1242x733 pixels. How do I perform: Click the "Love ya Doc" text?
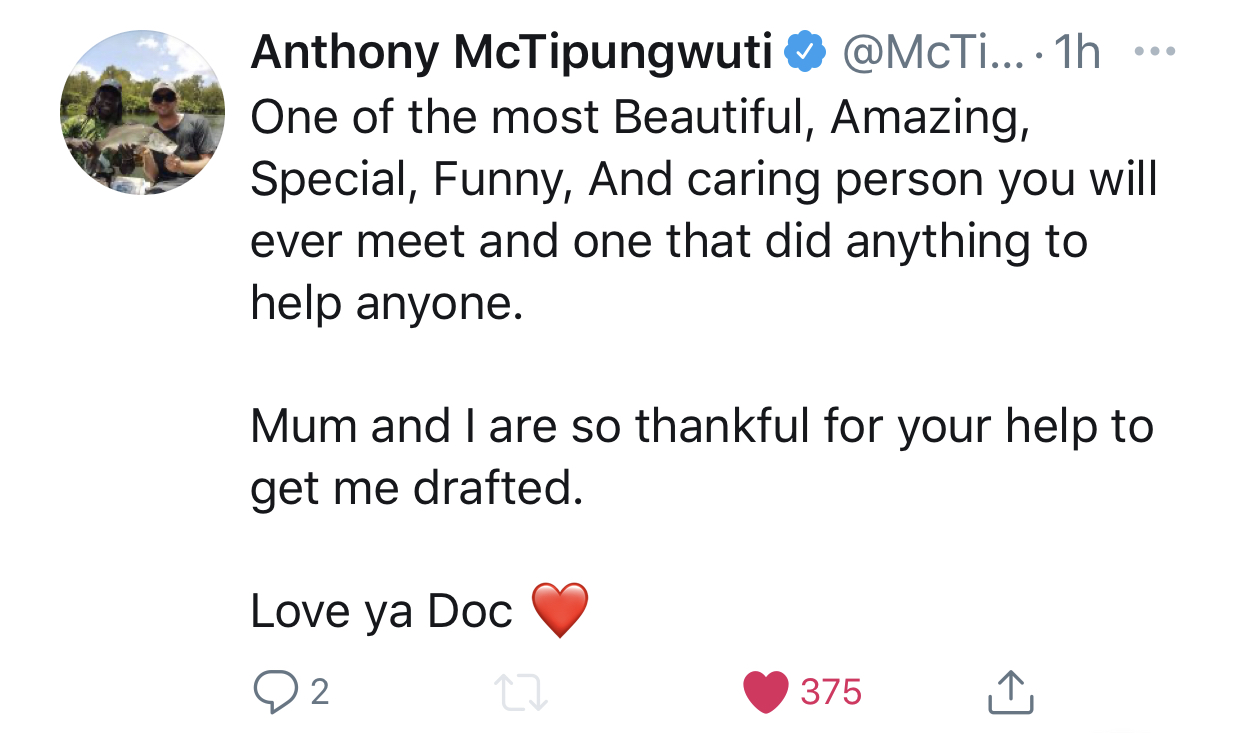[382, 612]
